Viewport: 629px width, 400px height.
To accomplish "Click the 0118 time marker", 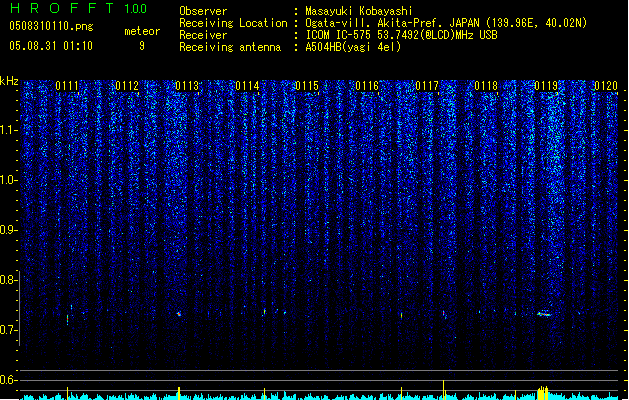I will (x=486, y=86).
